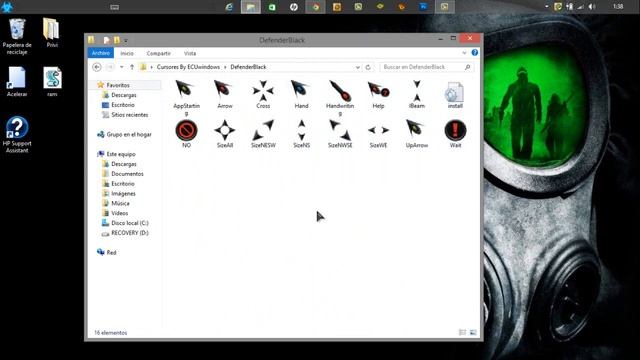Viewport: 640px width, 360px height.
Task: Click Cursores By ECUwindows in breadcrumb
Action: tap(188, 67)
